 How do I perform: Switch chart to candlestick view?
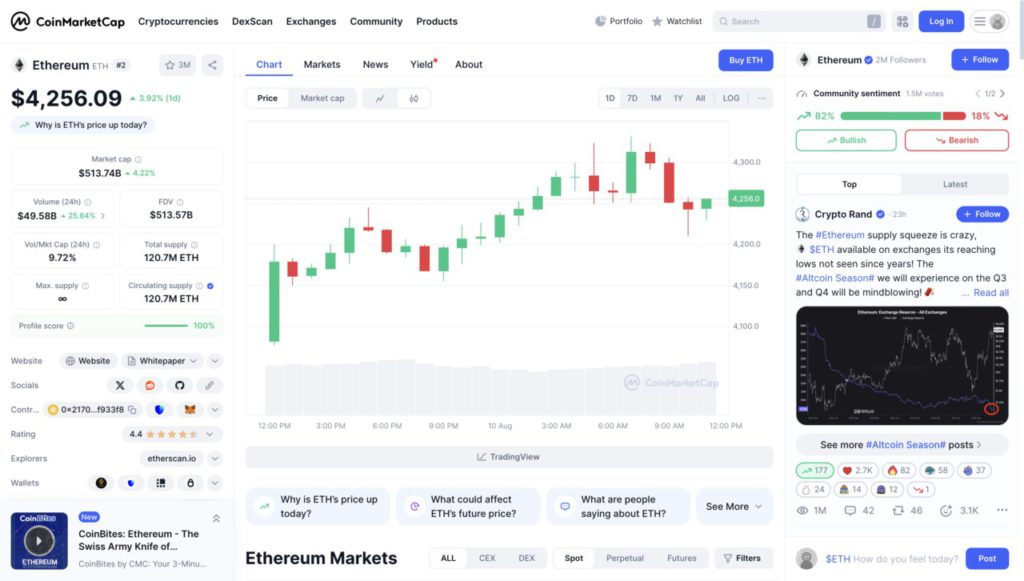pos(414,97)
